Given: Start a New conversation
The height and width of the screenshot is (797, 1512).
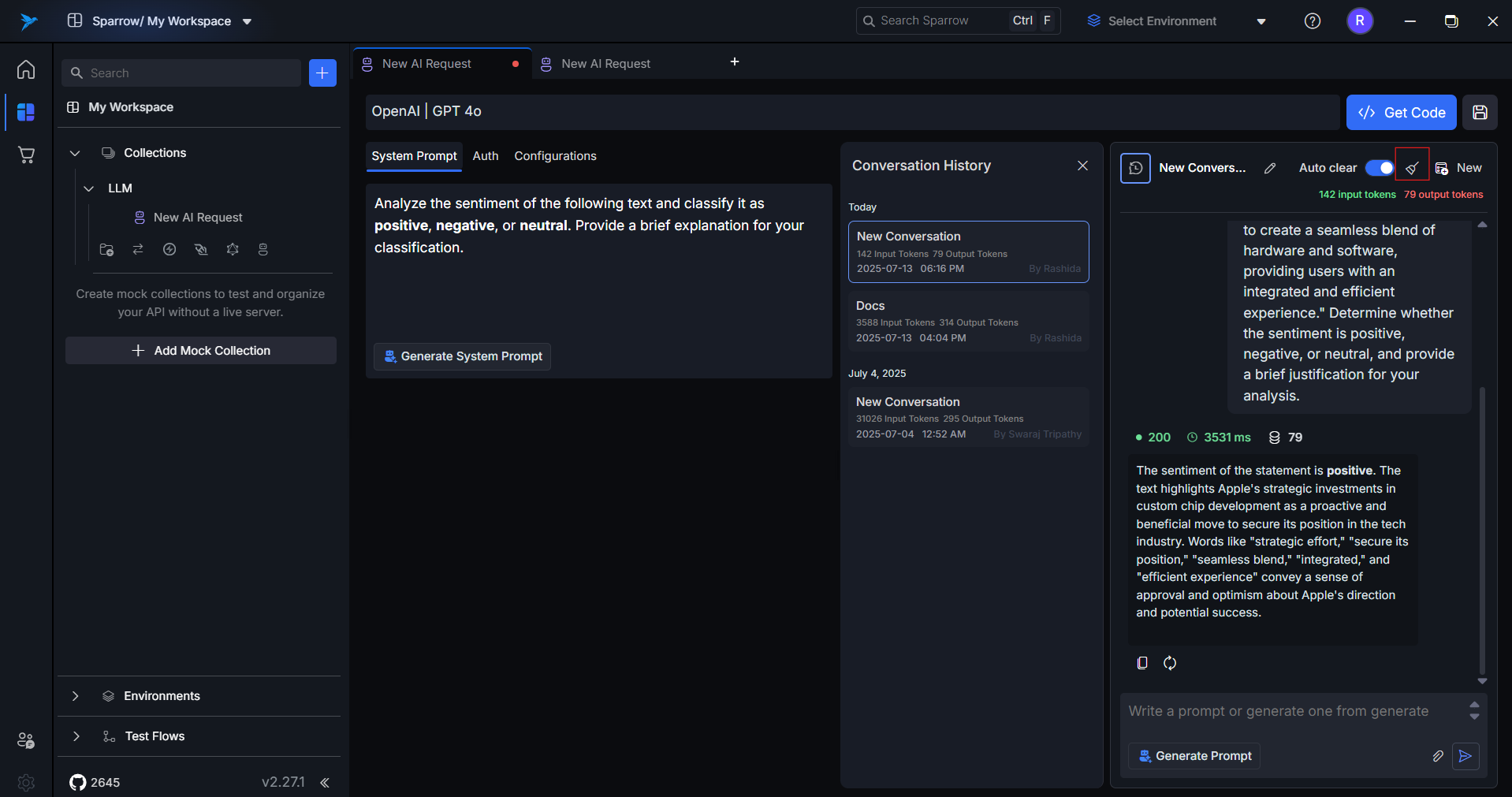Looking at the screenshot, I should pyautogui.click(x=1458, y=168).
